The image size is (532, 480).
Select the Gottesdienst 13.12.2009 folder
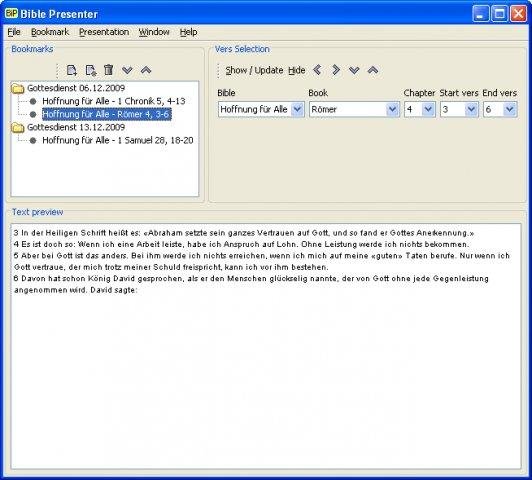[76, 127]
